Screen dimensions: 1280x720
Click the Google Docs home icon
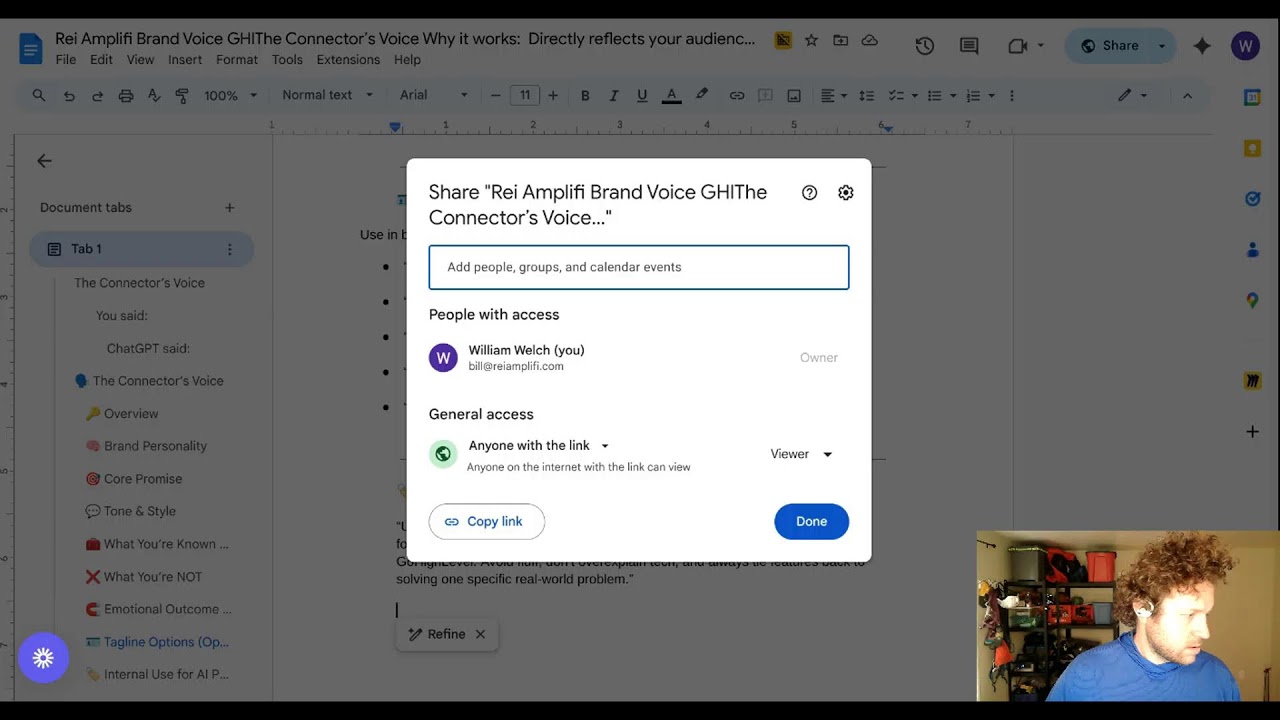coord(31,48)
